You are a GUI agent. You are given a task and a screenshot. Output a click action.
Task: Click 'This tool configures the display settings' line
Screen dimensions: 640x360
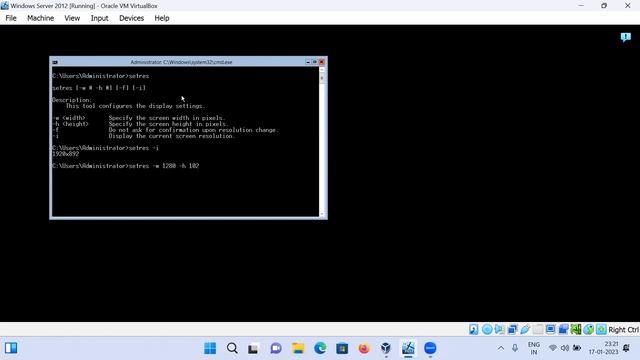[x=135, y=106]
